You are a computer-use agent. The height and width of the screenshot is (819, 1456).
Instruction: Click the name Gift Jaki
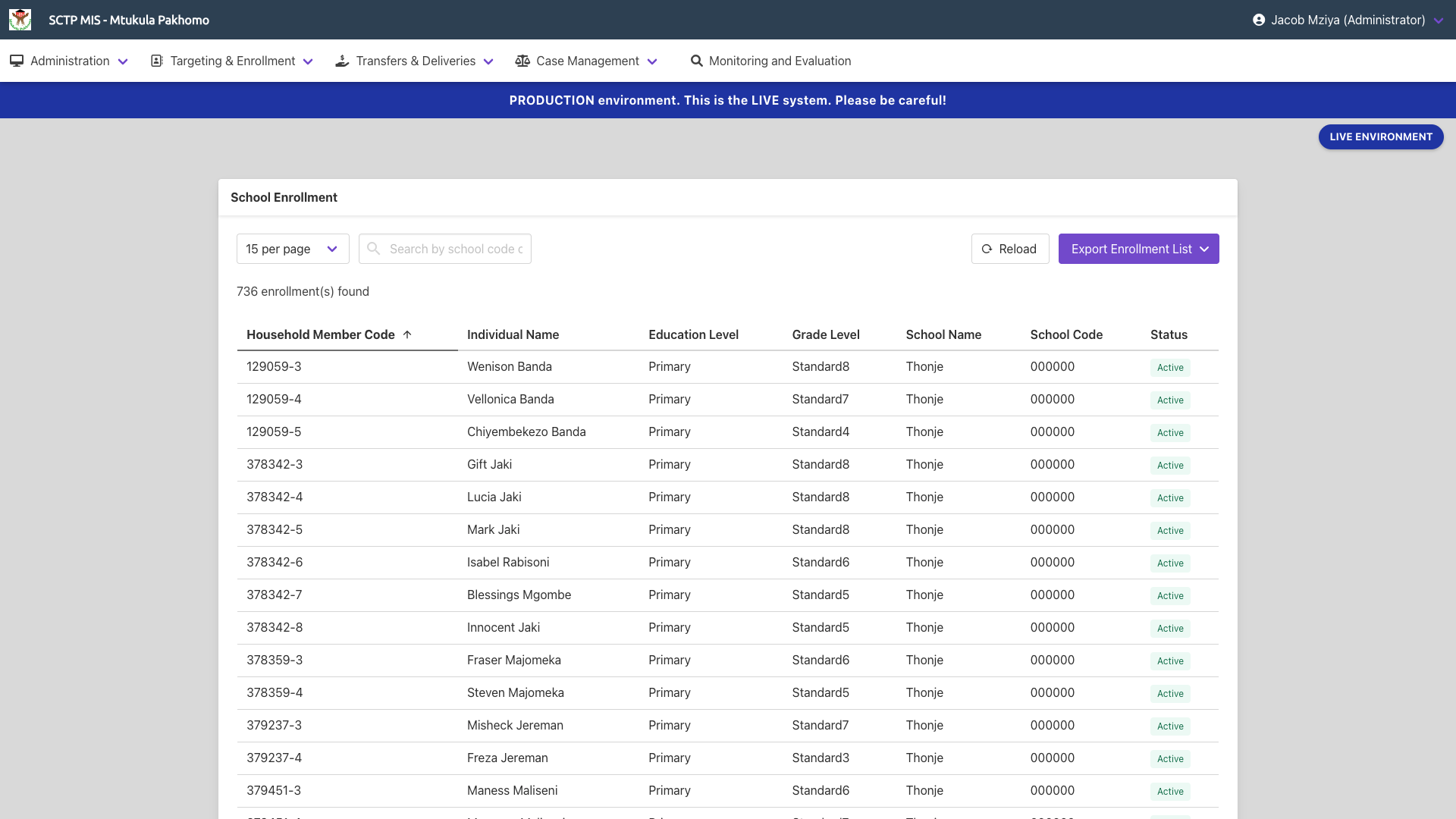click(x=489, y=464)
